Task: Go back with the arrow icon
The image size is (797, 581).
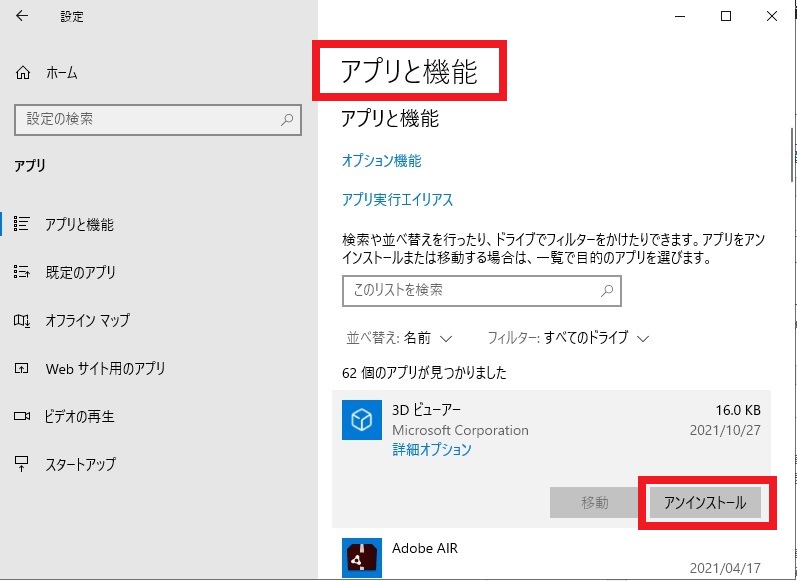Action: click(x=22, y=16)
